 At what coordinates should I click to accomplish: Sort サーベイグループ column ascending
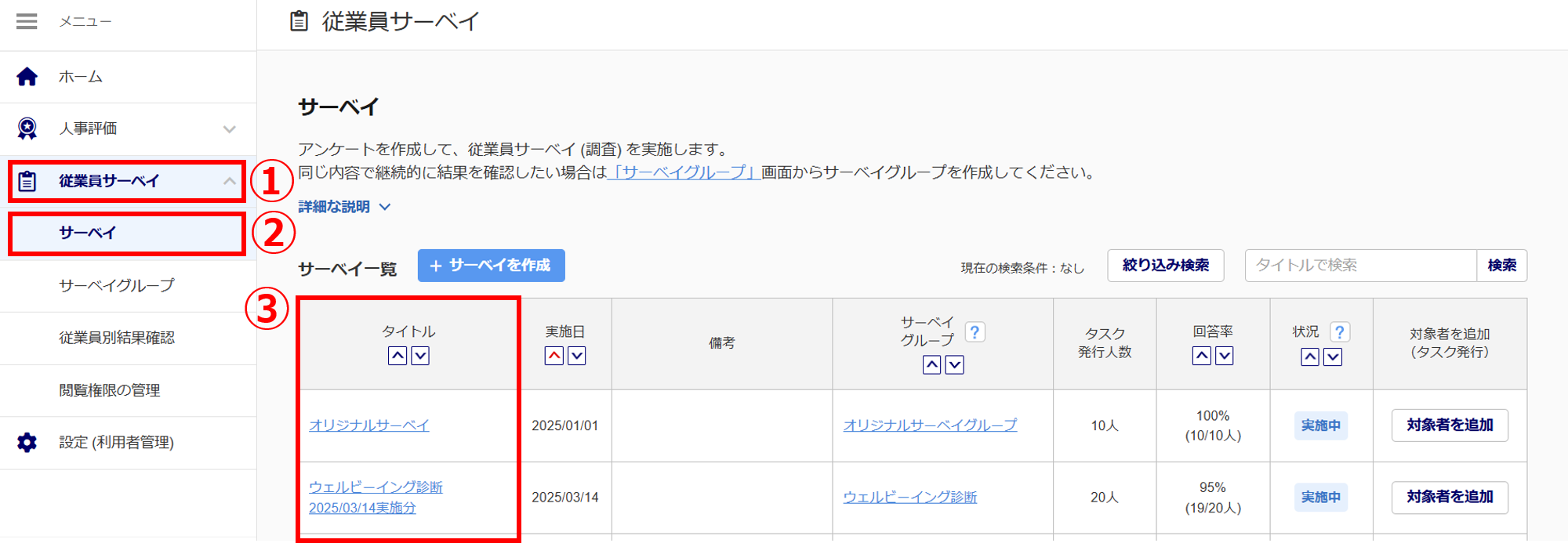pos(931,365)
